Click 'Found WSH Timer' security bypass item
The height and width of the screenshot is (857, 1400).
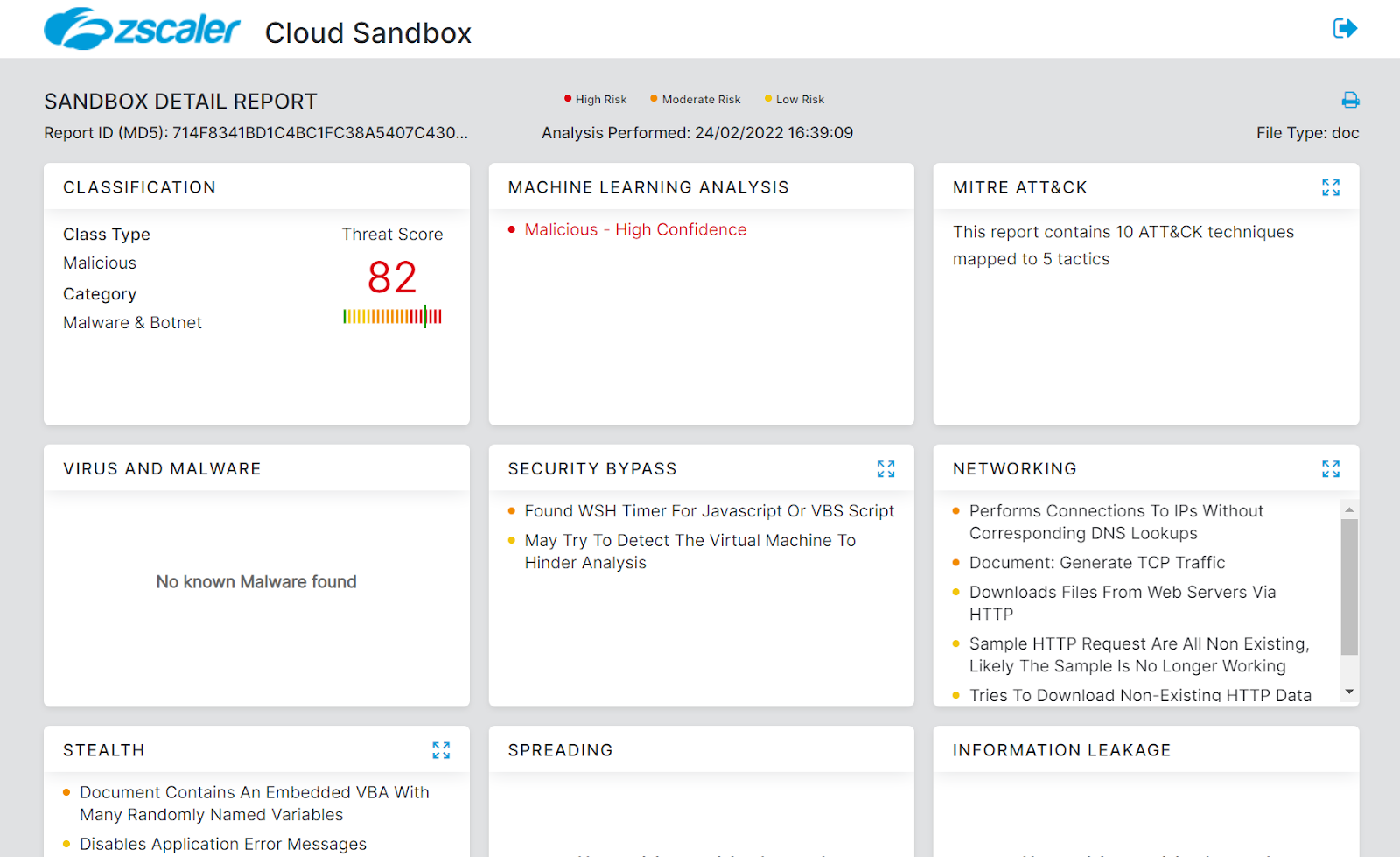(709, 511)
